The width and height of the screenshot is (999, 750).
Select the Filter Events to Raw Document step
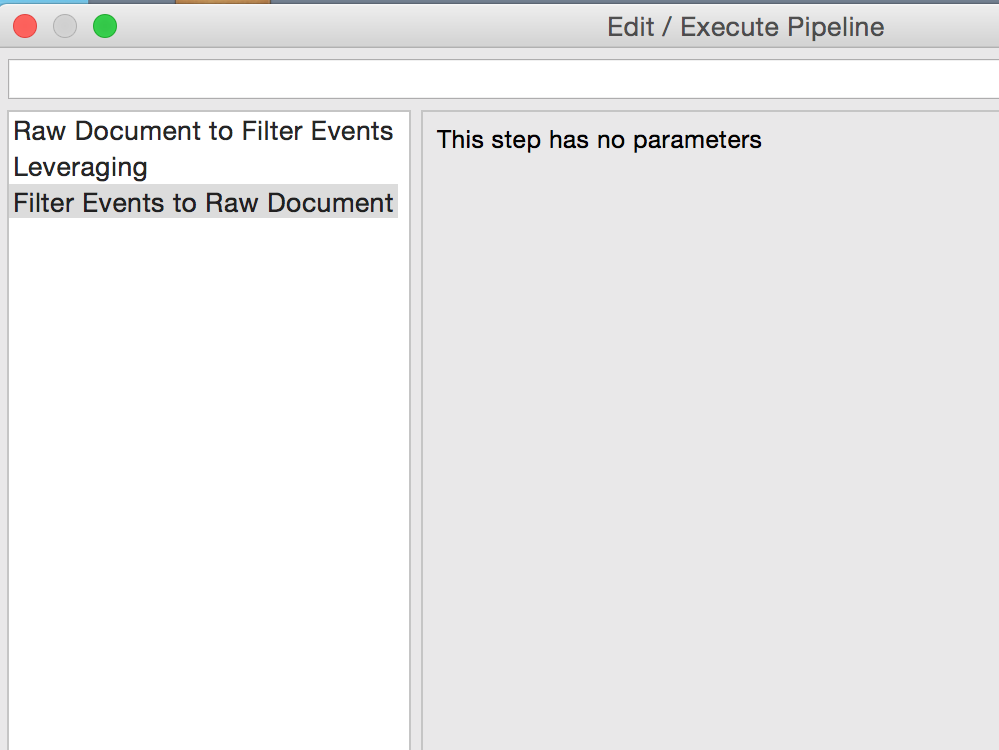click(x=203, y=203)
